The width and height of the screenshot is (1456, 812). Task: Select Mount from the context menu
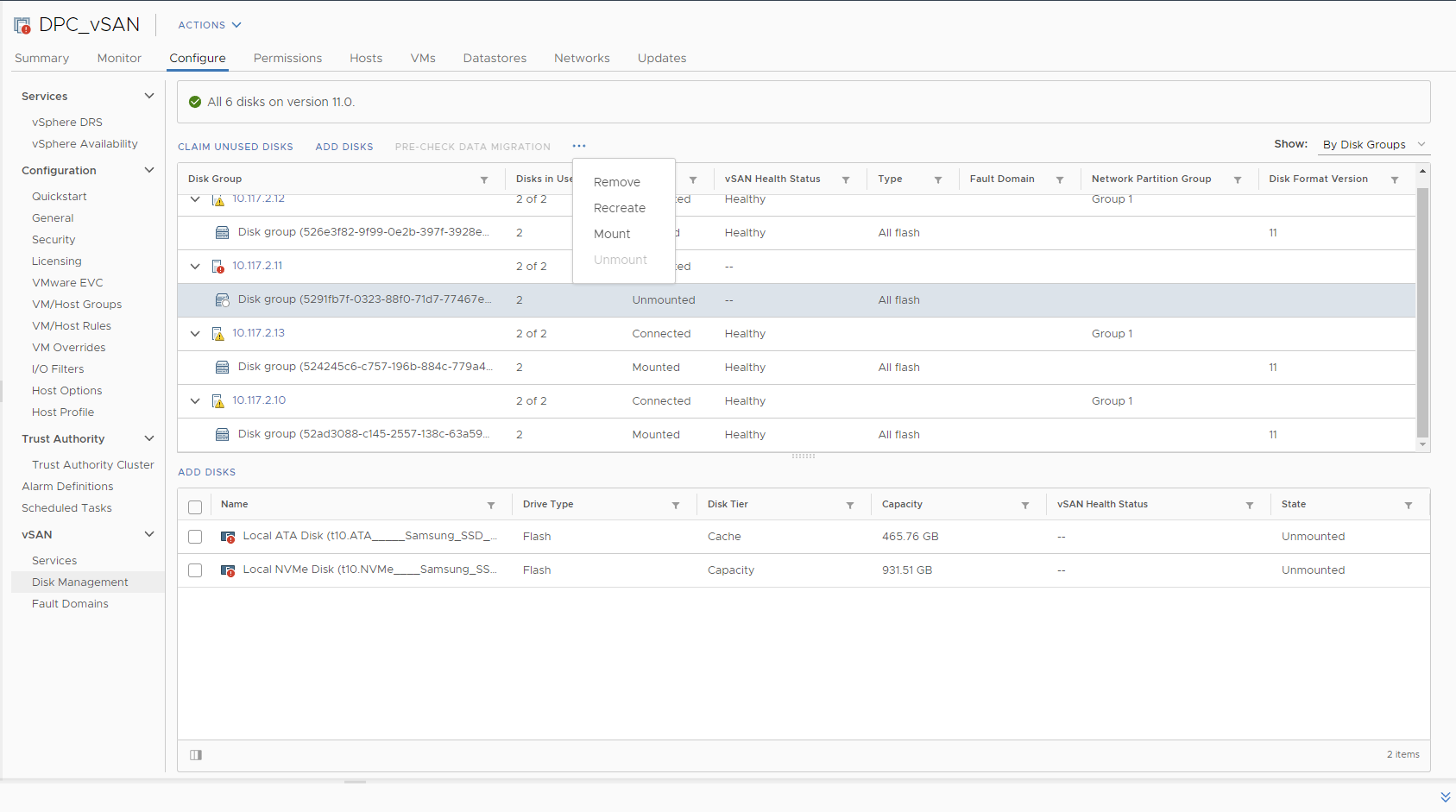[x=612, y=234]
